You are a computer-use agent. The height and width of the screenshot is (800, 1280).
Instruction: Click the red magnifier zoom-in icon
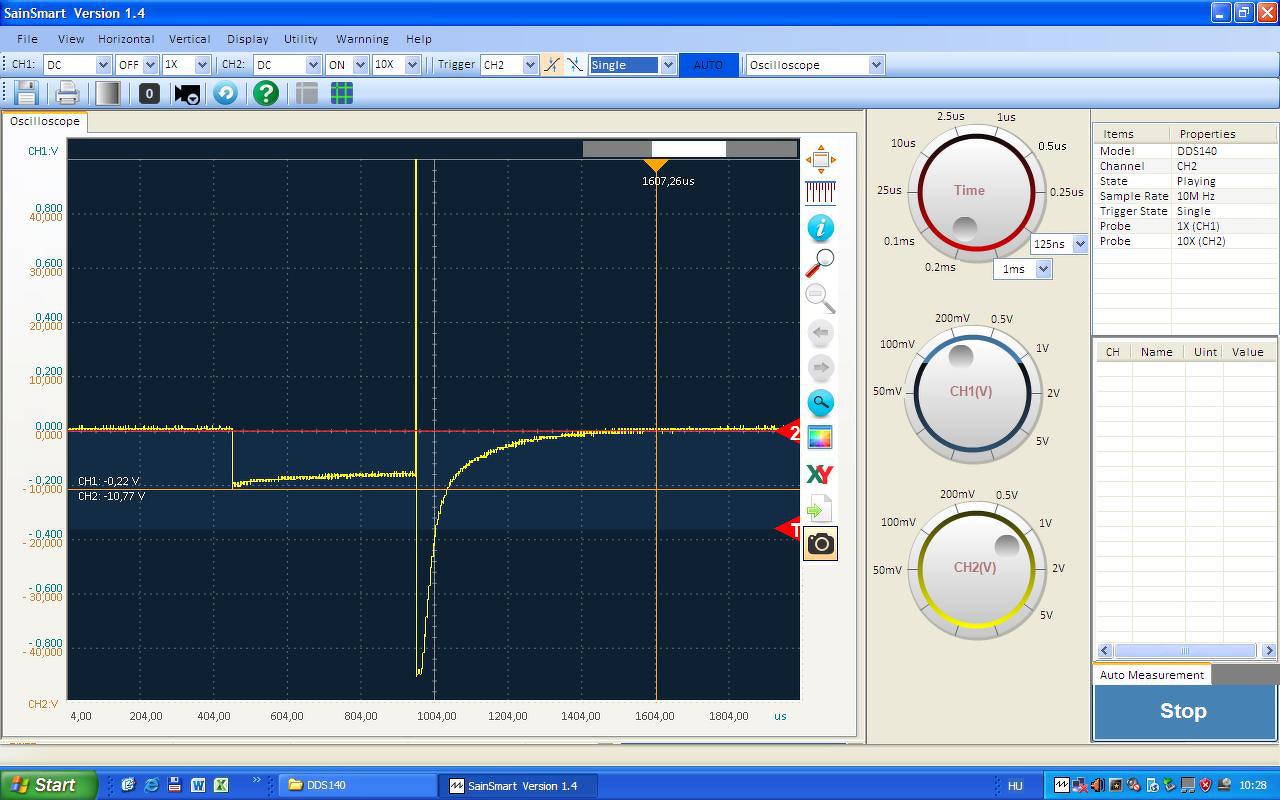(x=820, y=262)
